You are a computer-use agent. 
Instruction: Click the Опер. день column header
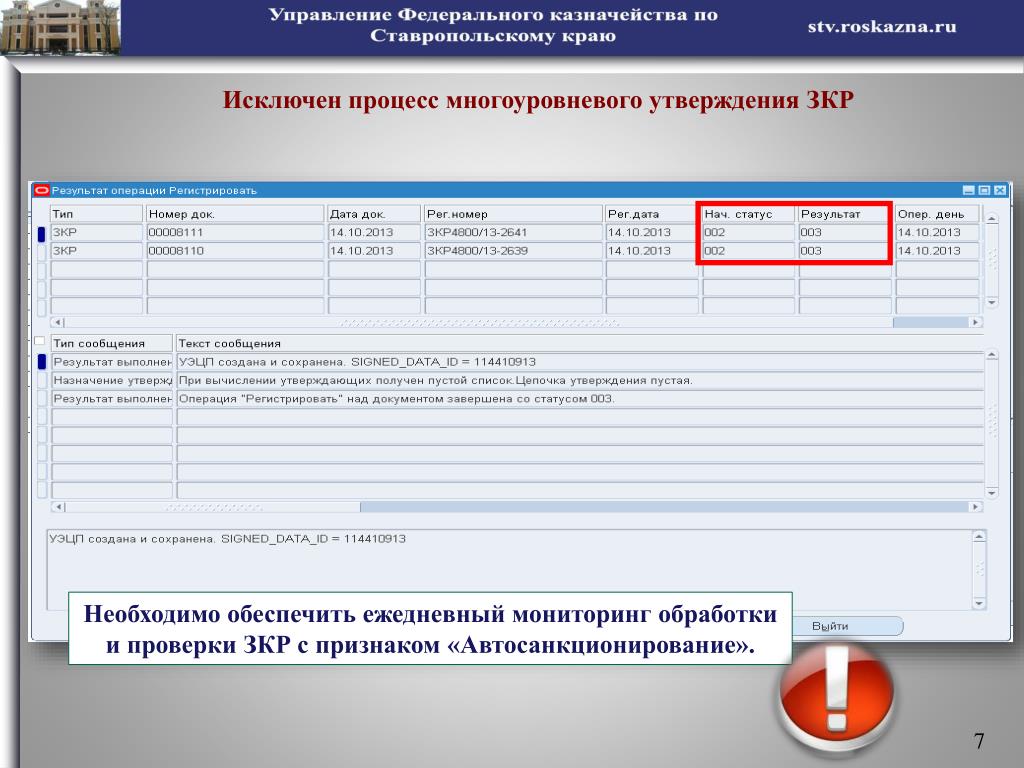click(x=937, y=214)
